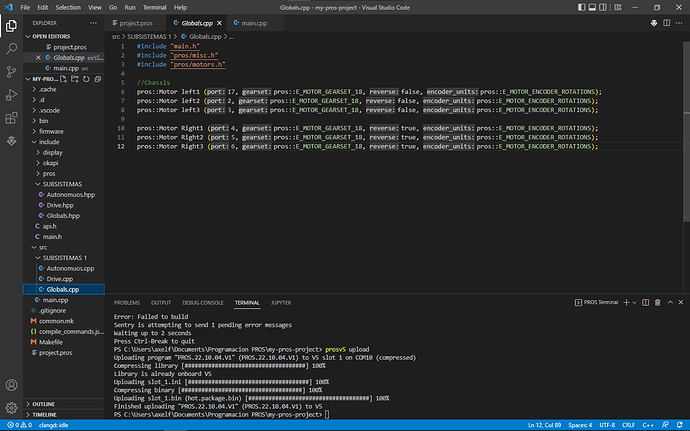Open the File menu
The width and height of the screenshot is (690, 431).
[x=26, y=7]
